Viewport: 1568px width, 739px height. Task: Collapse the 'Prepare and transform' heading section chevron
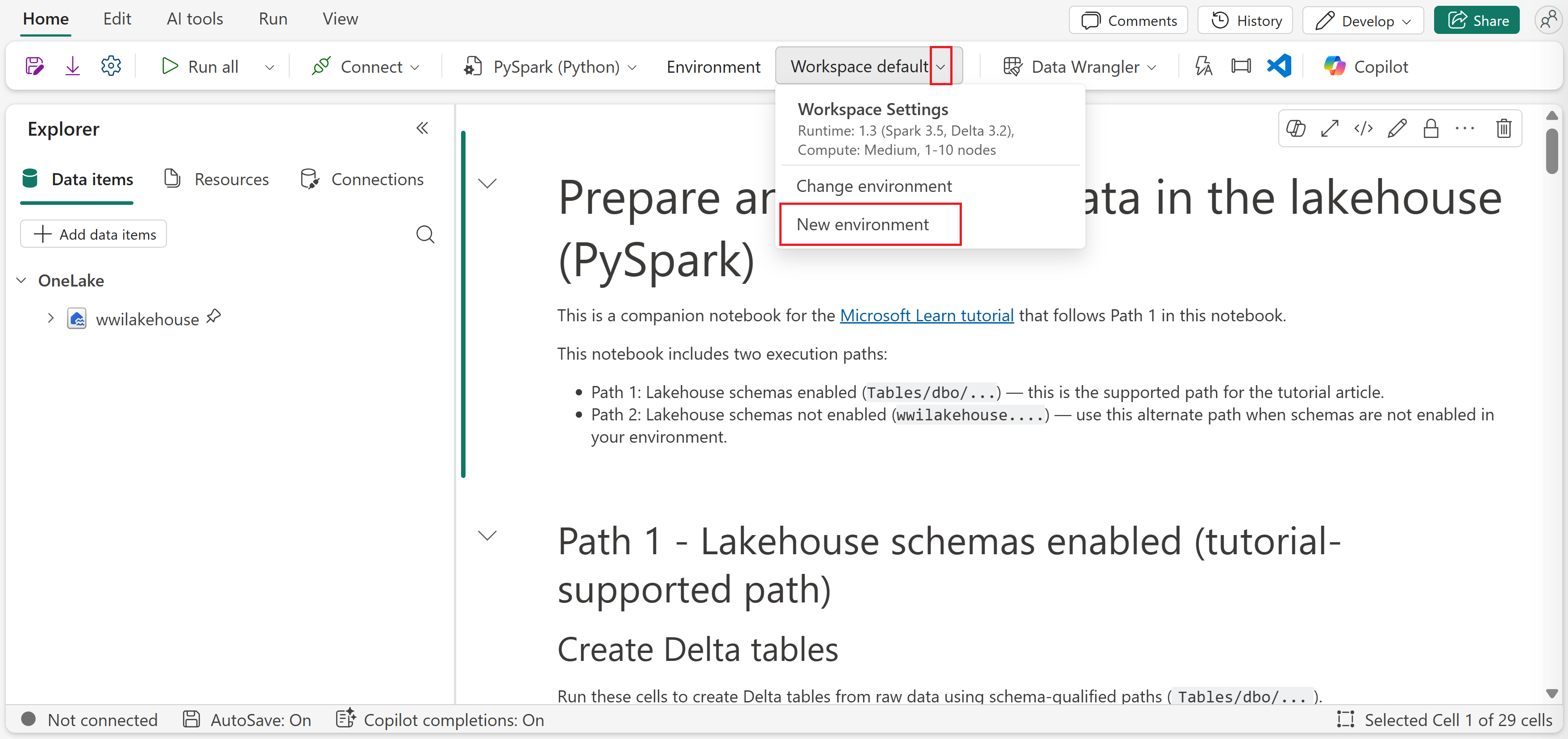pos(487,183)
